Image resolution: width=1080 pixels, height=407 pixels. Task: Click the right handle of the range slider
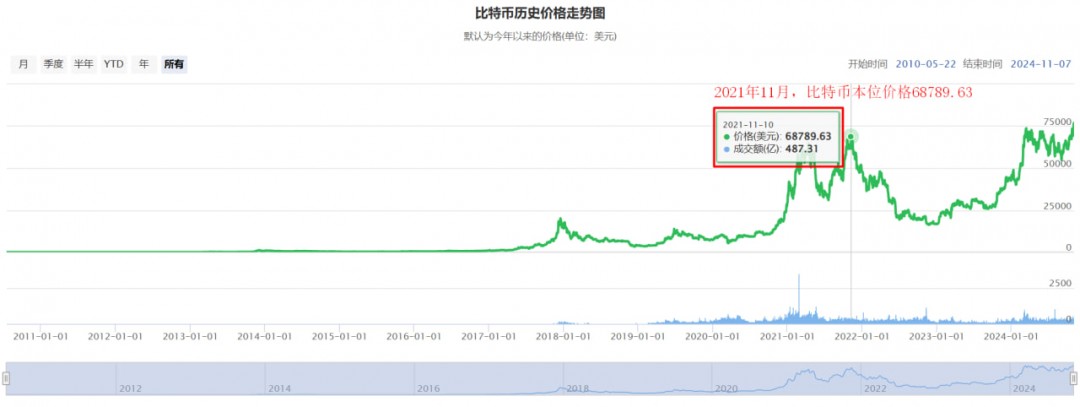click(1073, 378)
